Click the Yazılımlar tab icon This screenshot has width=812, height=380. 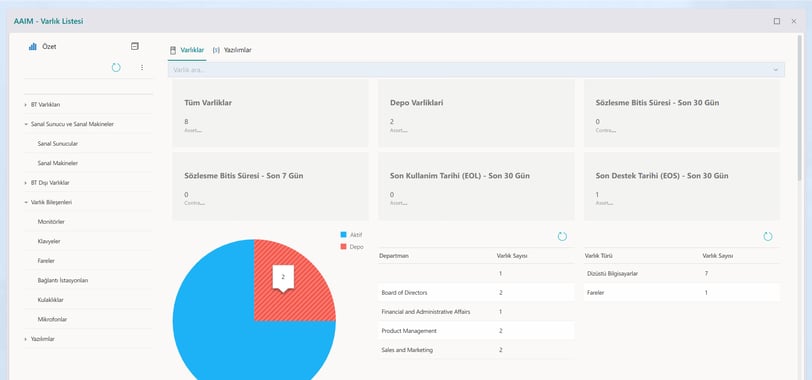tap(216, 50)
